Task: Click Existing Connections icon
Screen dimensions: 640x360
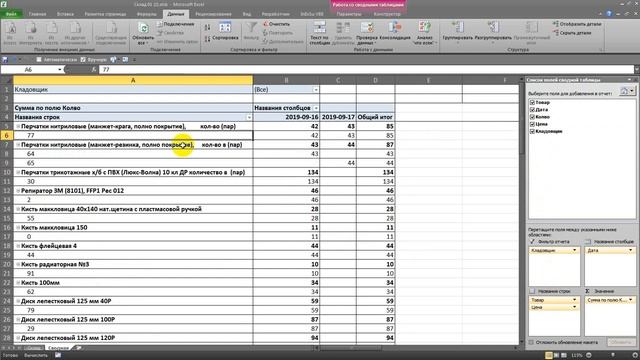Action: (x=111, y=28)
